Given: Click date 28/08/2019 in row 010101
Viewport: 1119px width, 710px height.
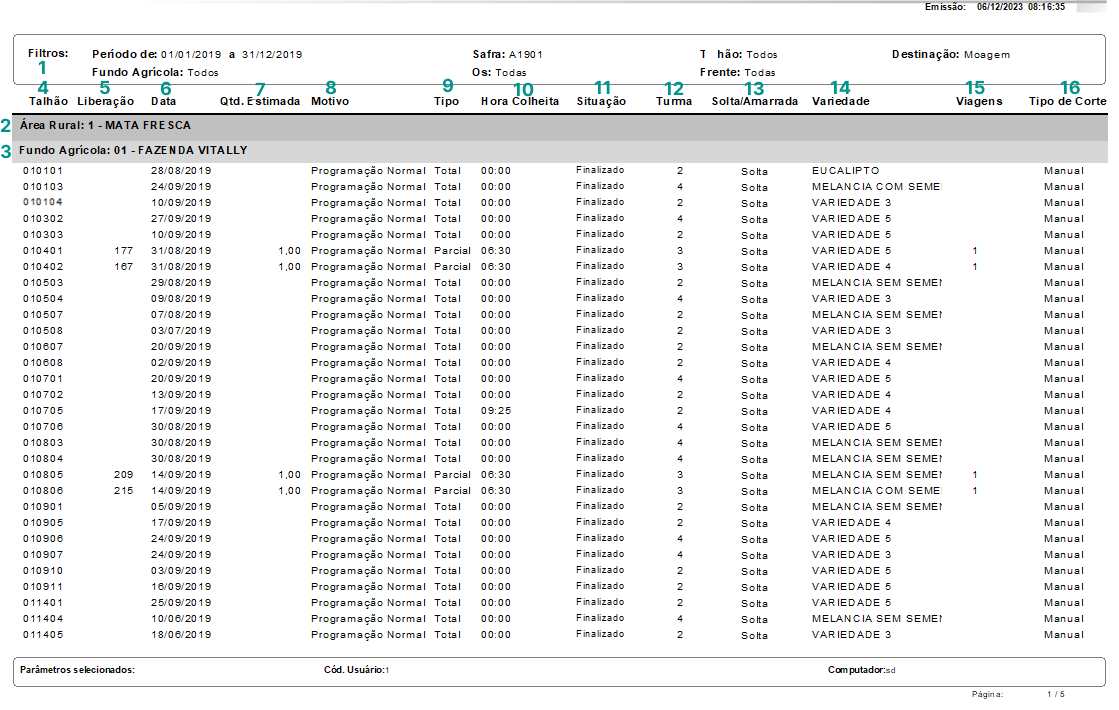Looking at the screenshot, I should point(181,171).
